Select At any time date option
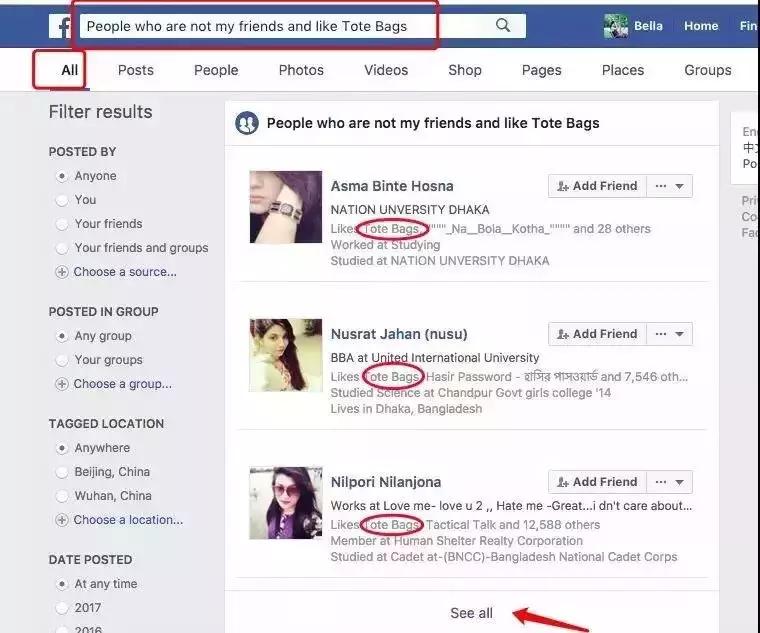This screenshot has height=633, width=760. [x=62, y=584]
